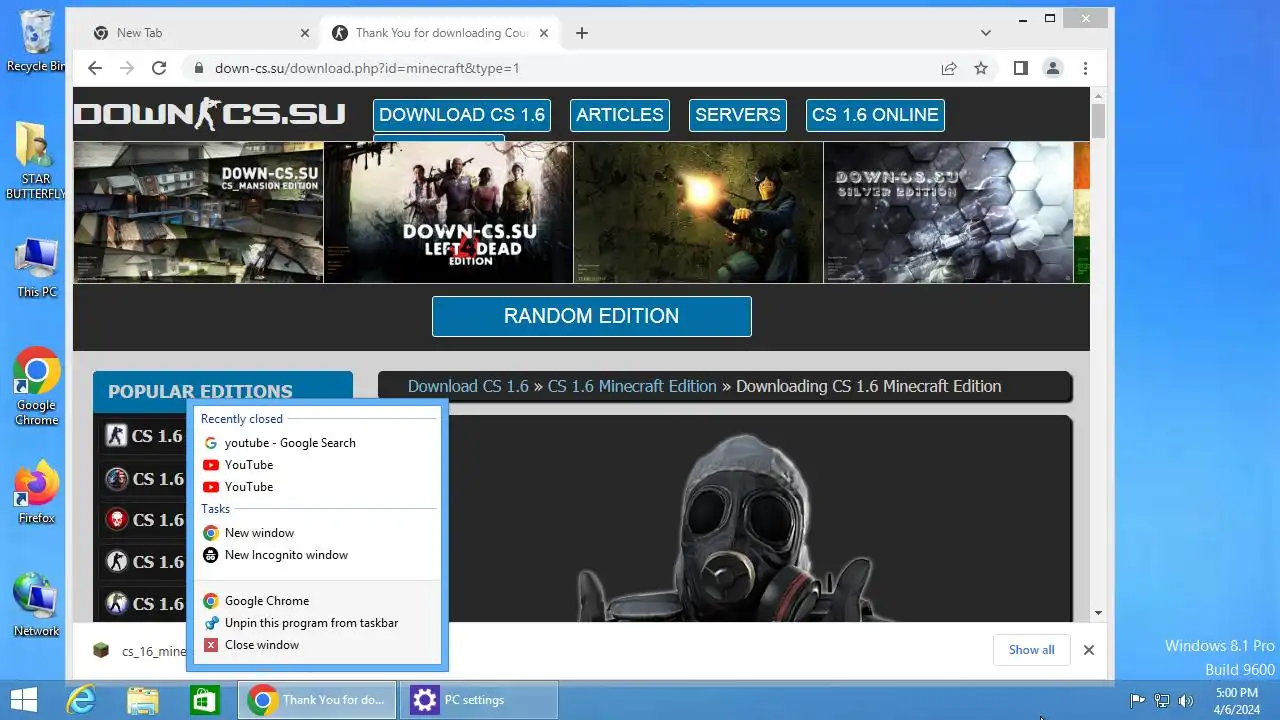1280x720 pixels.
Task: Bookmark this page with the star icon
Action: point(981,68)
